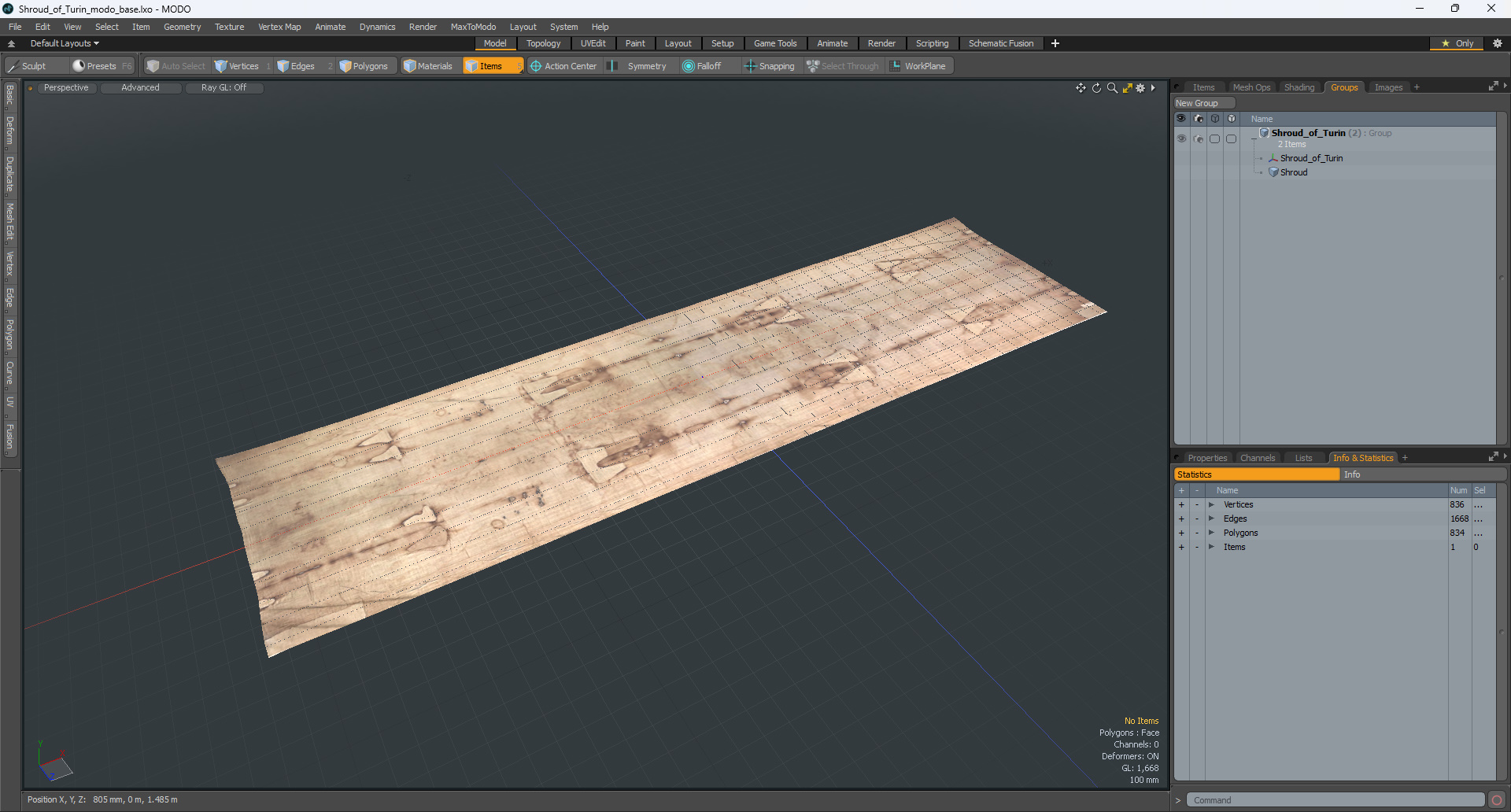Expand the Groups panel to full size
The width and height of the screenshot is (1511, 812).
[1493, 87]
